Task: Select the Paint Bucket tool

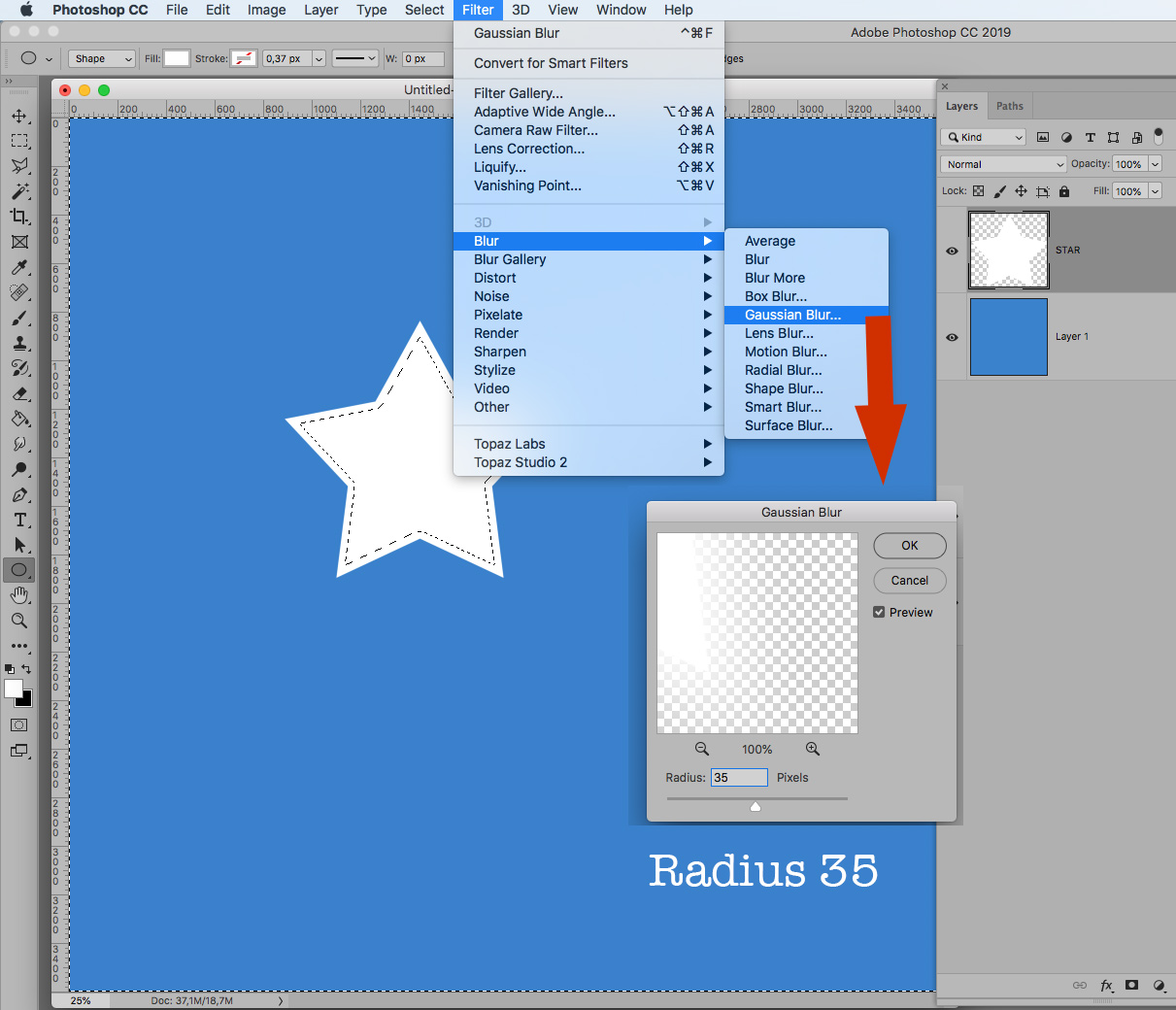Action: (x=19, y=419)
